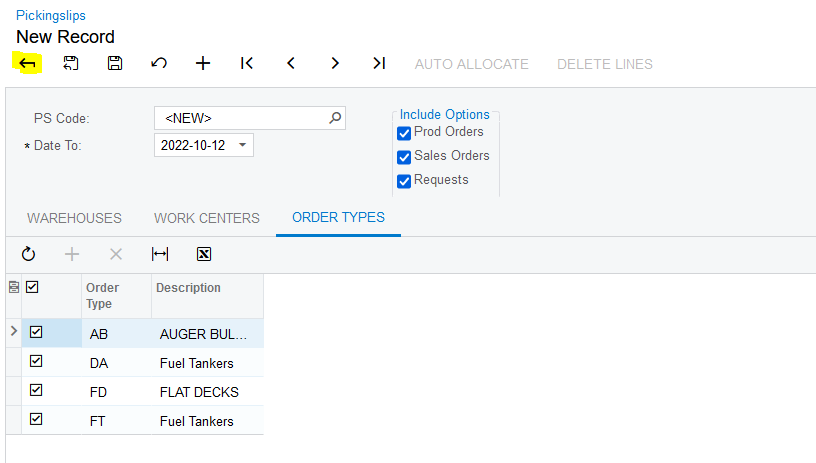Export grid to Excel

[204, 254]
